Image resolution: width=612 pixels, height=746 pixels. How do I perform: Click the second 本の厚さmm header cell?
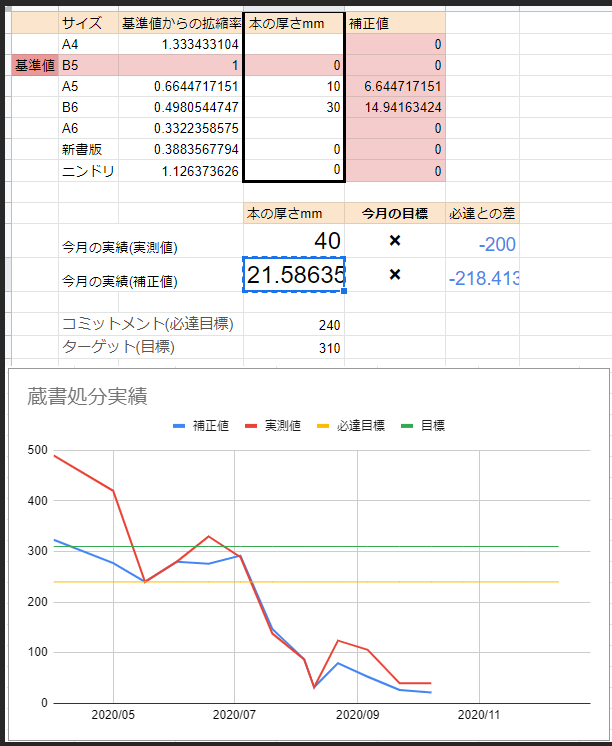[294, 213]
